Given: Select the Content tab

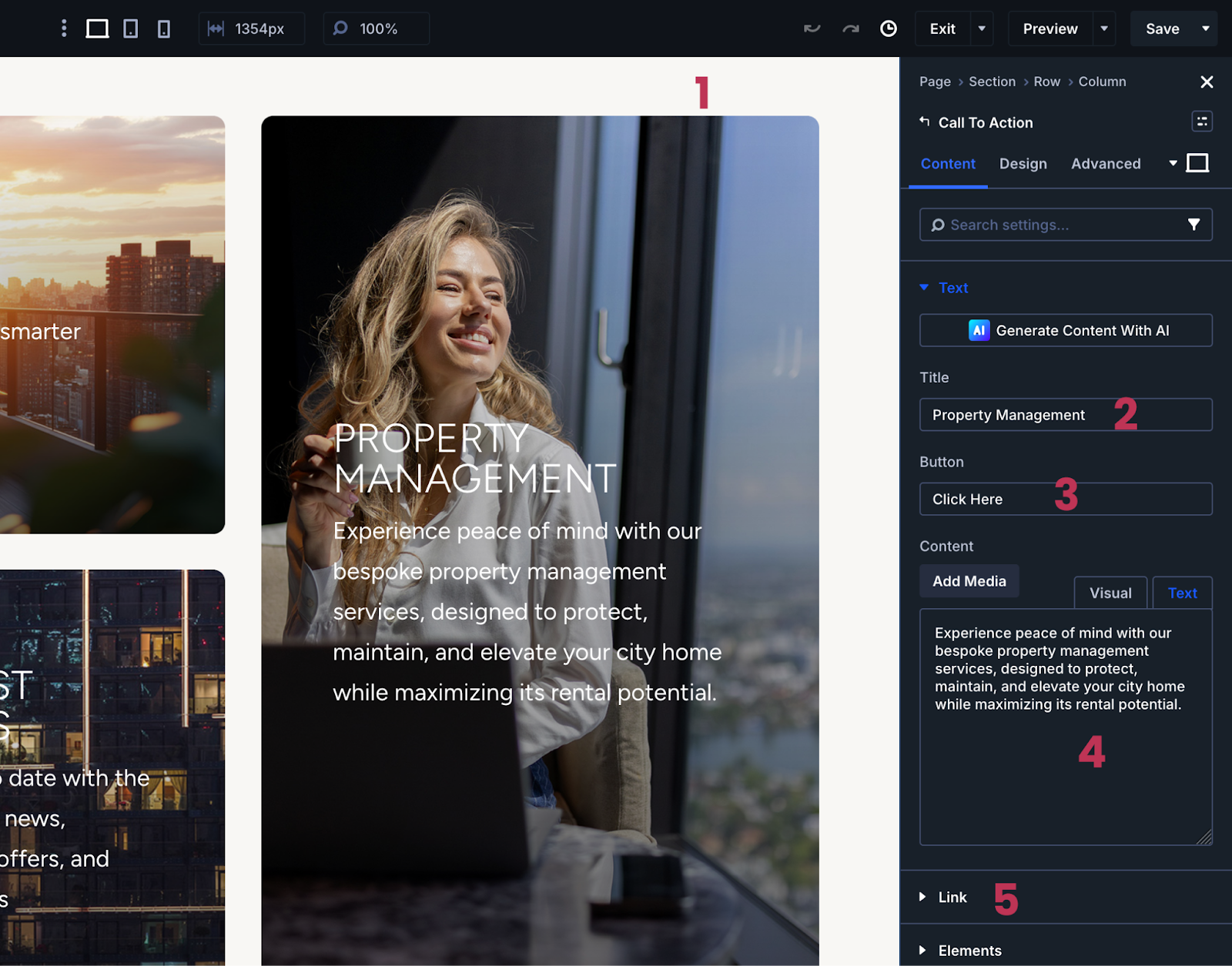Looking at the screenshot, I should point(948,164).
